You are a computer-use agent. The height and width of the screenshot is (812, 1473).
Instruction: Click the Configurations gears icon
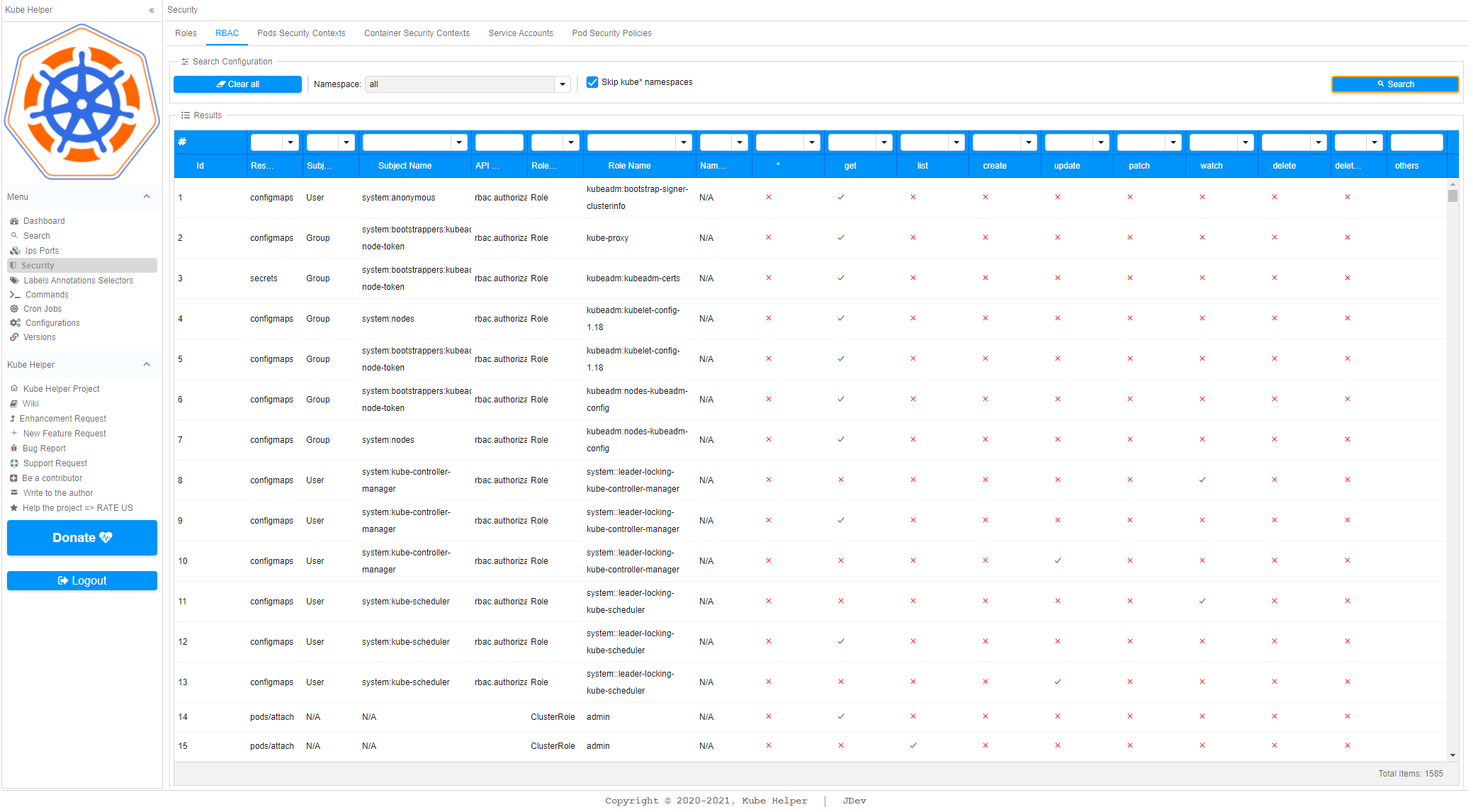point(15,323)
